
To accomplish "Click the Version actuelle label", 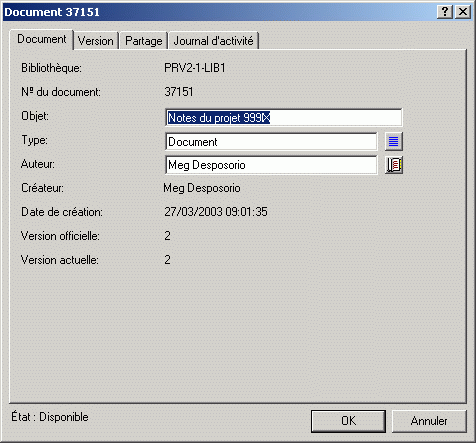I will [x=60, y=260].
